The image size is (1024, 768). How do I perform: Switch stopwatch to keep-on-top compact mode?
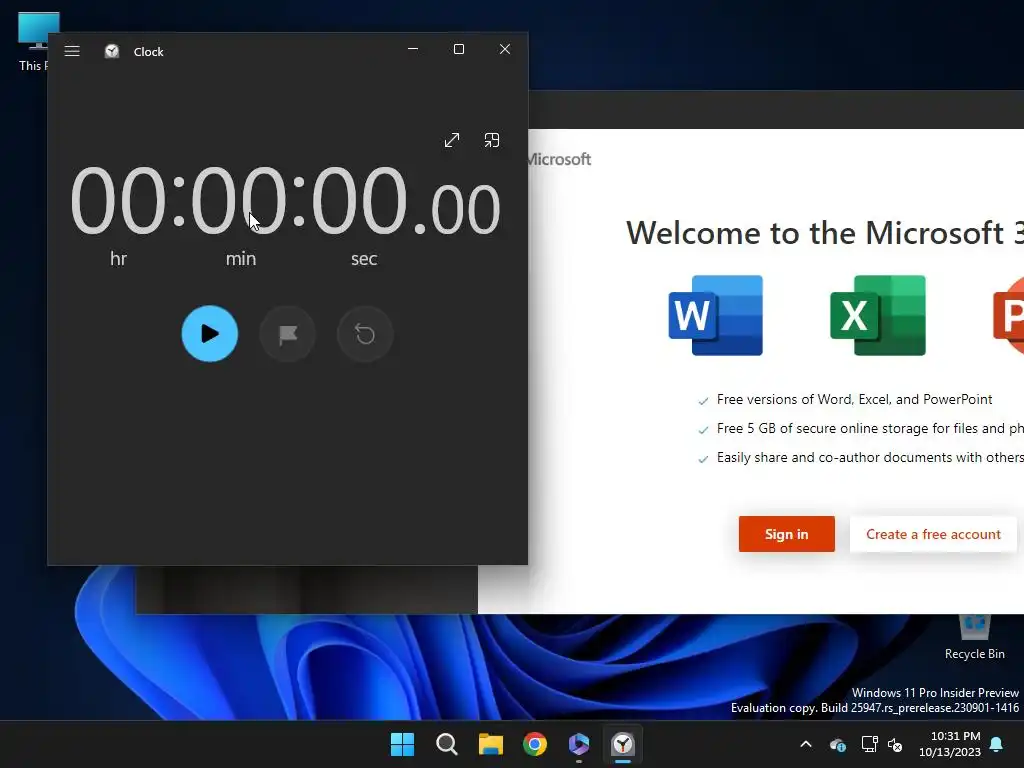coord(492,140)
